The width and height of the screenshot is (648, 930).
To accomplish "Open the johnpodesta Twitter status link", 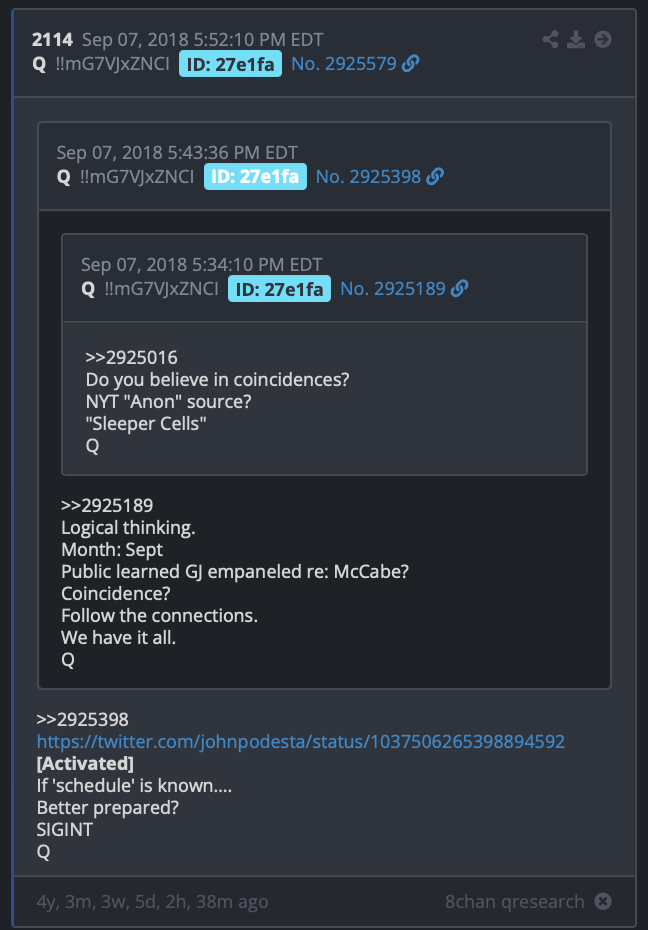I will pos(301,741).
